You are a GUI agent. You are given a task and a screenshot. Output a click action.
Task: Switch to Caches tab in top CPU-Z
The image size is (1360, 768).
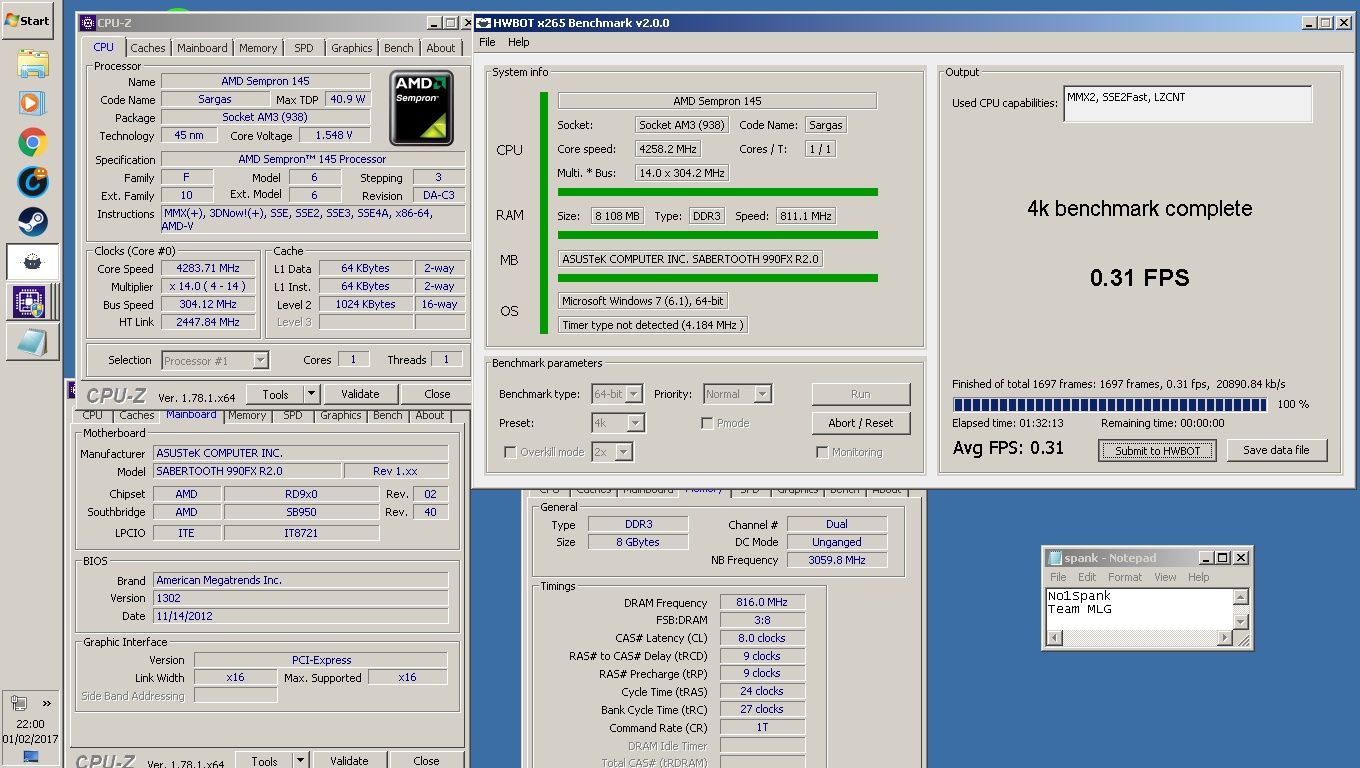148,48
